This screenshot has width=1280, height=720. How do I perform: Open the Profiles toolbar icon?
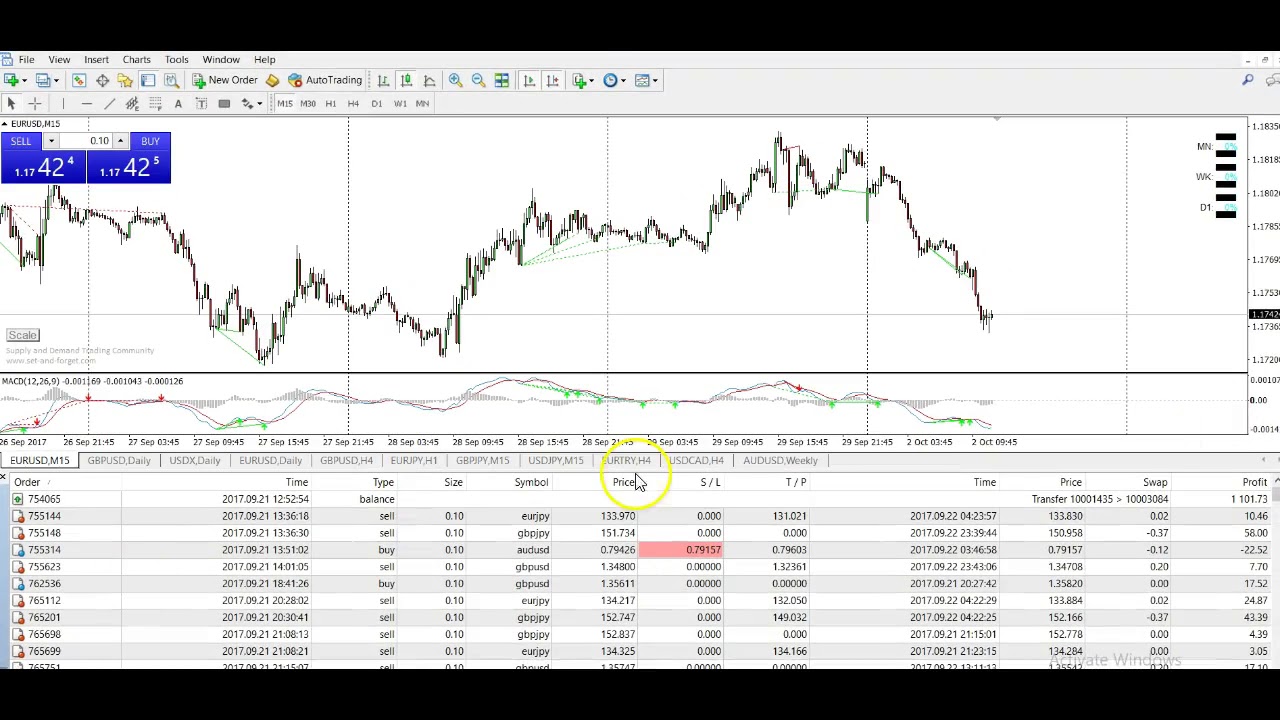42,80
